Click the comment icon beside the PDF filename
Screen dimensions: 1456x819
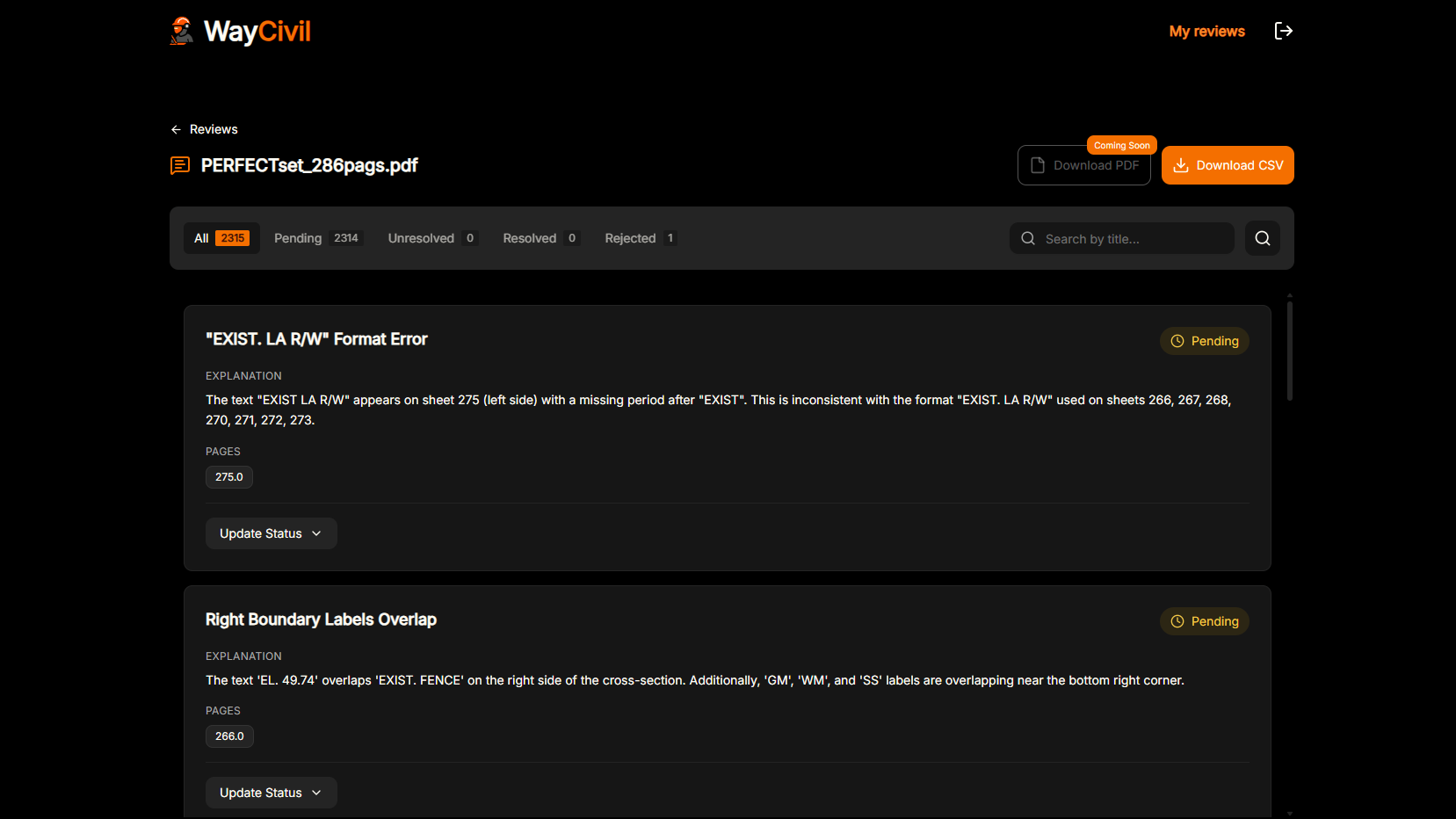click(179, 165)
